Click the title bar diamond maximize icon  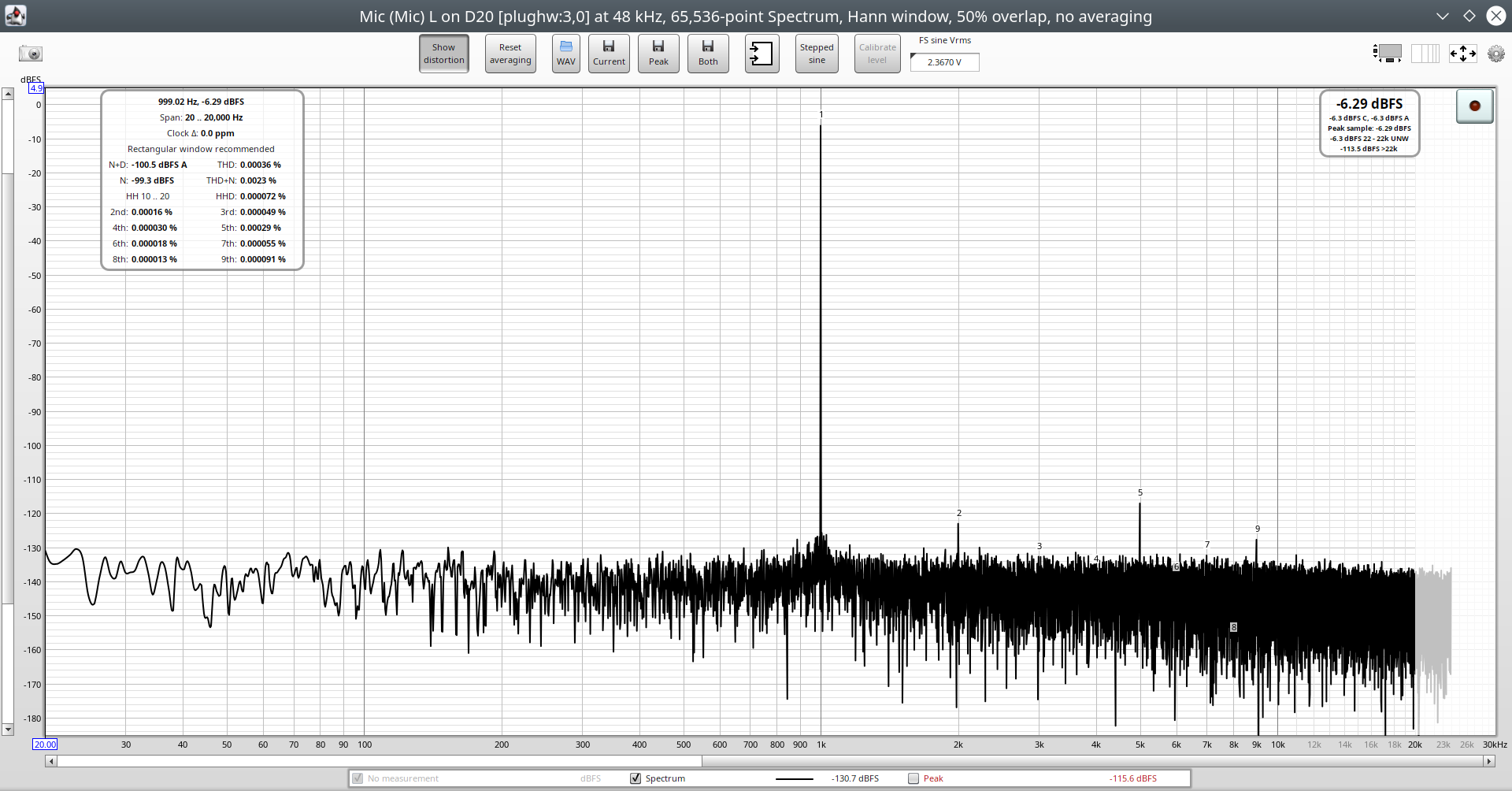pos(1469,16)
